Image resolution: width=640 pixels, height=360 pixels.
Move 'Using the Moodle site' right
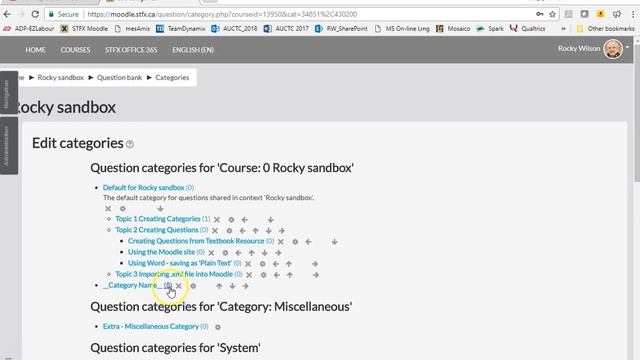tap(278, 253)
